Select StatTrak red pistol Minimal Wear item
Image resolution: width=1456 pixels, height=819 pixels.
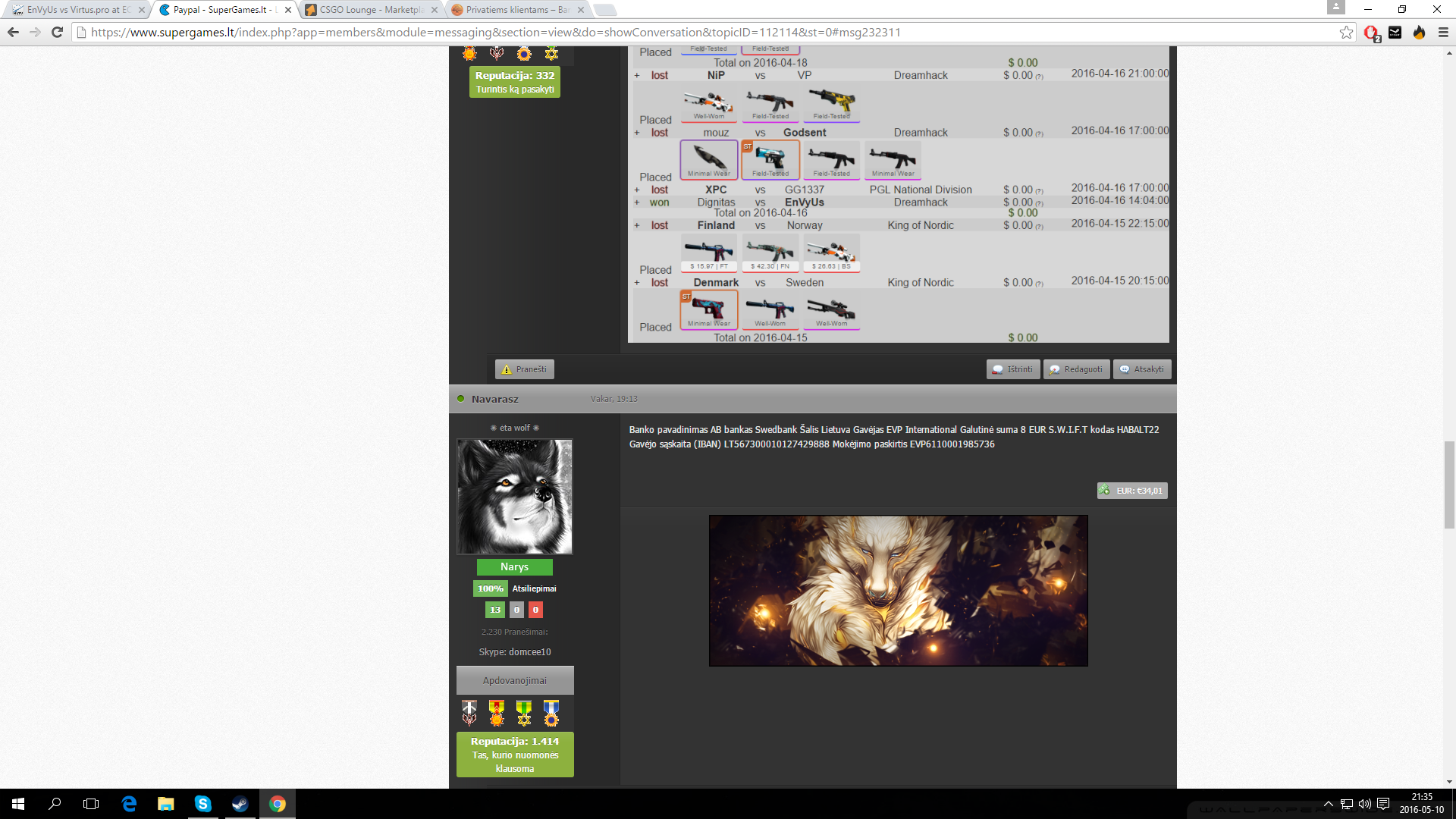click(708, 310)
